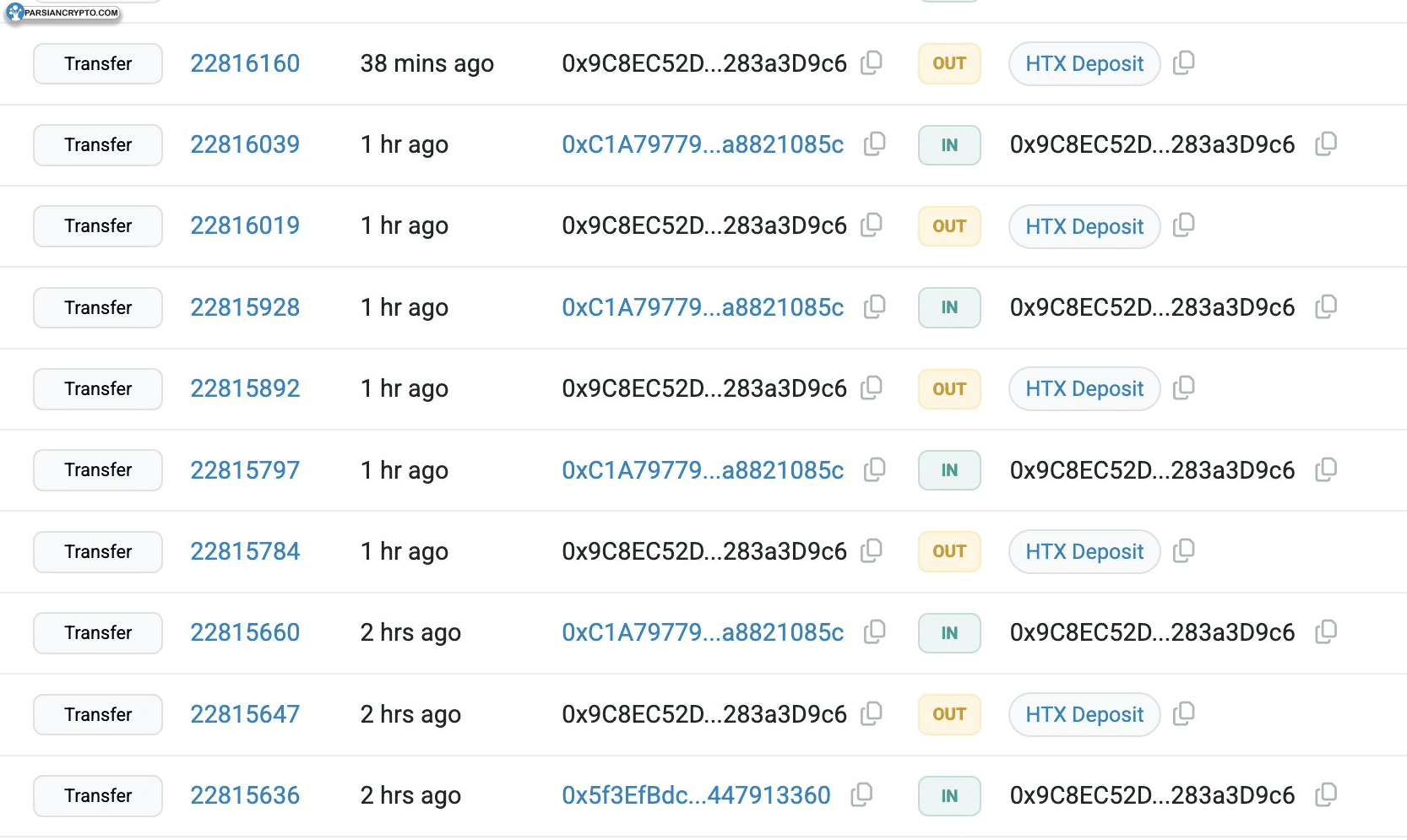Copy the from address in block 22815647 row
The image size is (1407, 840).
click(x=872, y=714)
